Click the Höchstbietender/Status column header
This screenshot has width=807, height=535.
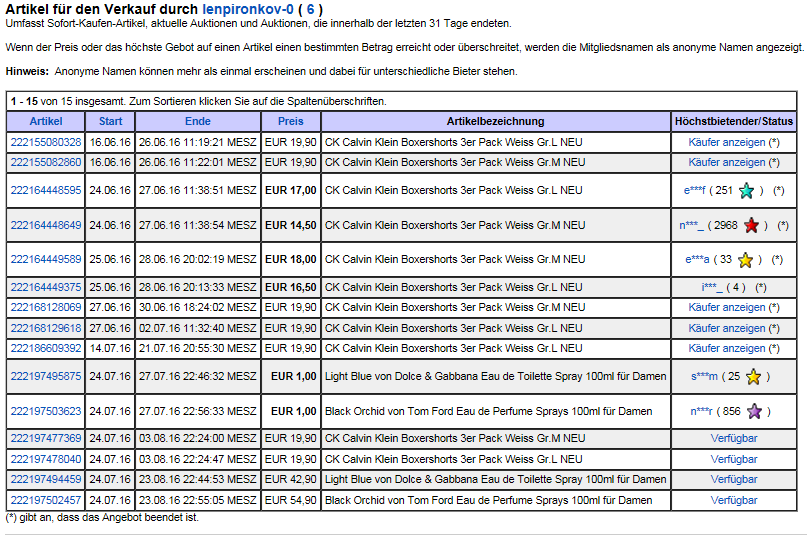point(734,121)
